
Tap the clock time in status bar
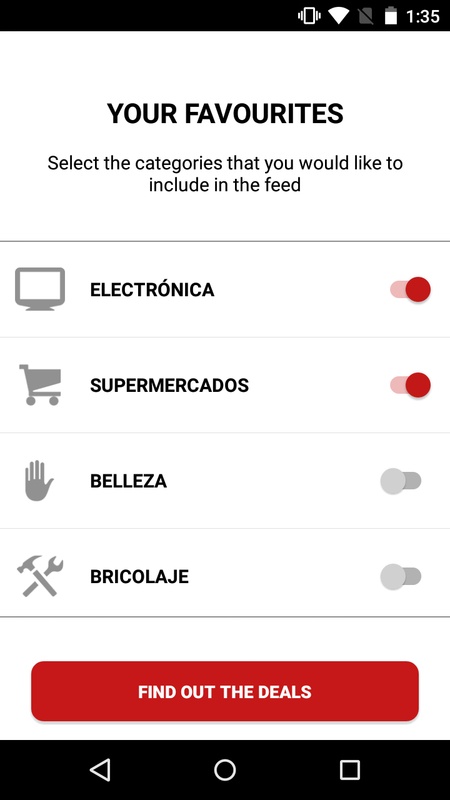[x=423, y=16]
